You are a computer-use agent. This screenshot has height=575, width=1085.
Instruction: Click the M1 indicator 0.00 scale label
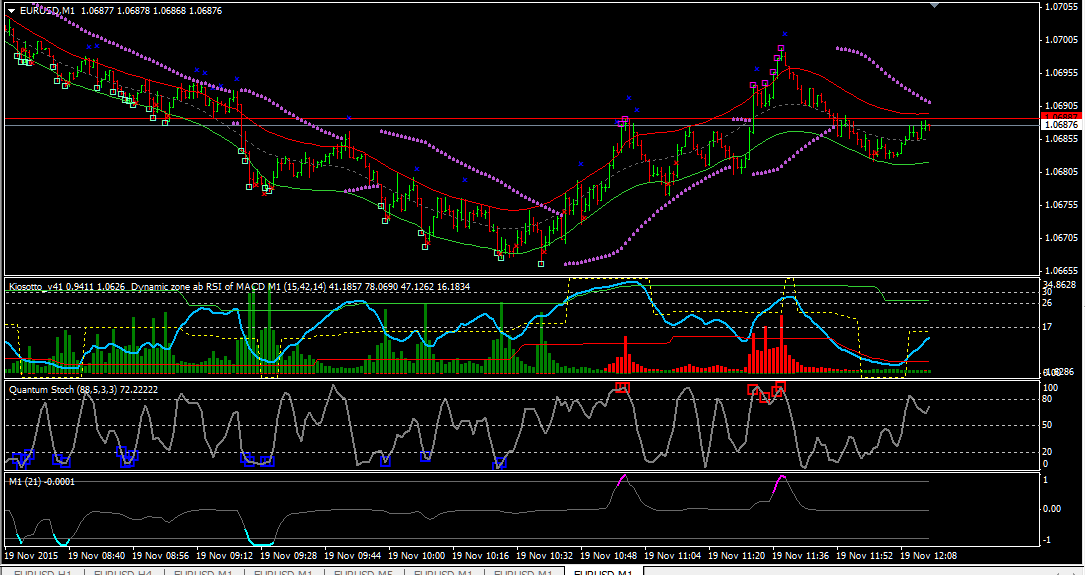coord(1052,509)
